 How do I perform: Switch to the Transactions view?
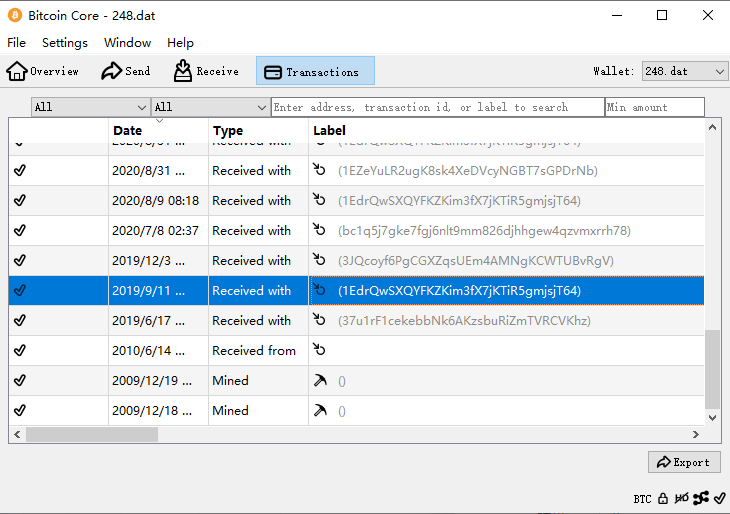(315, 71)
